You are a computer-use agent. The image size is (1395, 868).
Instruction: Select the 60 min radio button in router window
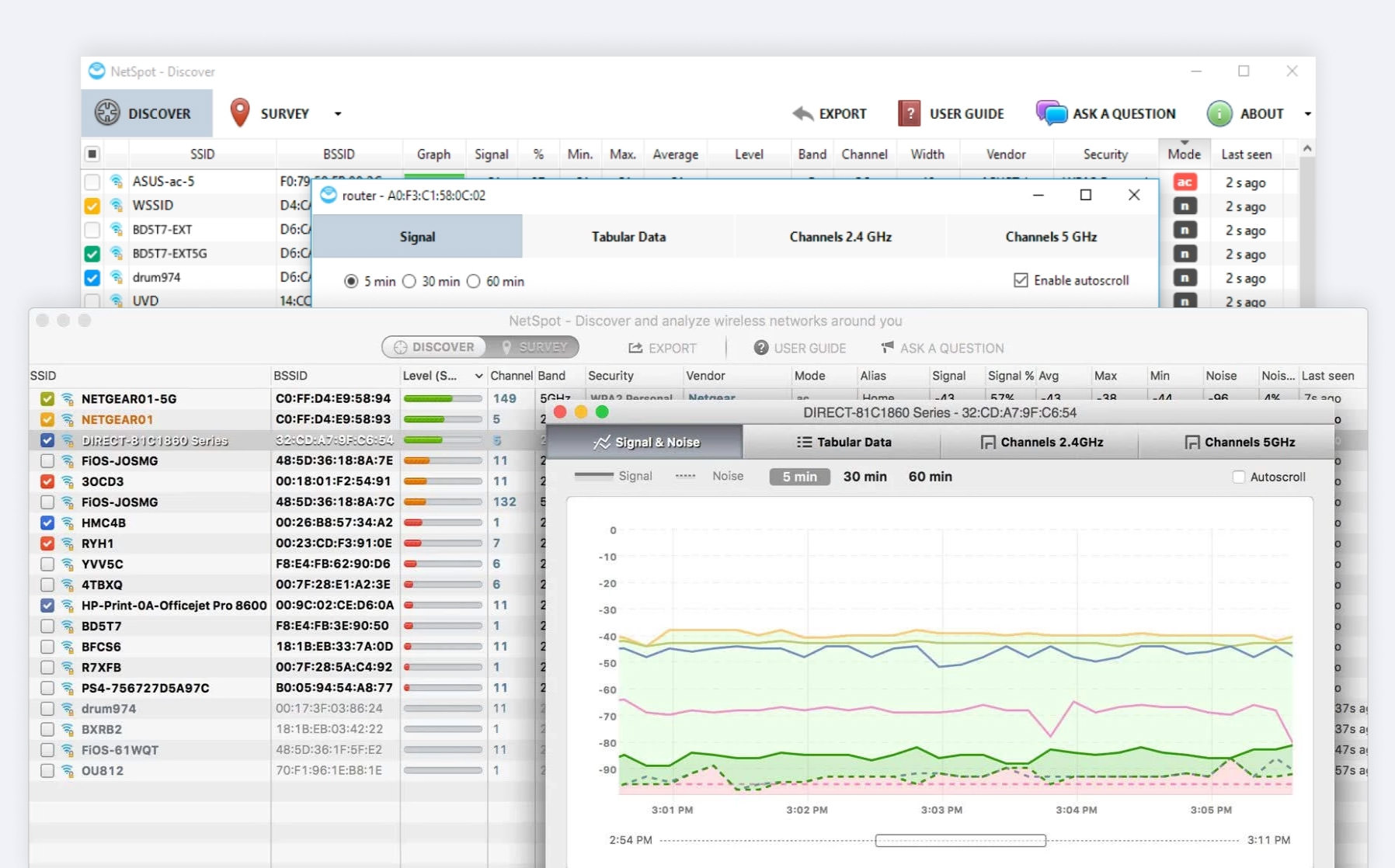click(474, 281)
